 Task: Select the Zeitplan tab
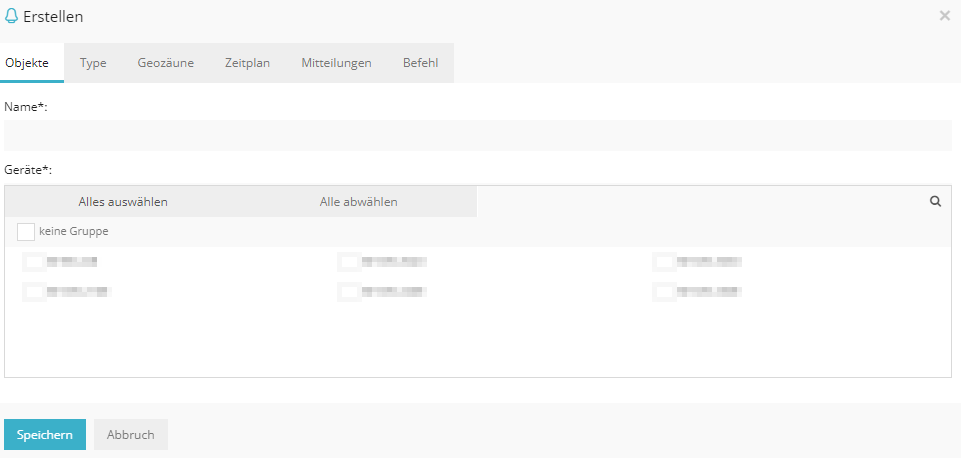pyautogui.click(x=247, y=63)
